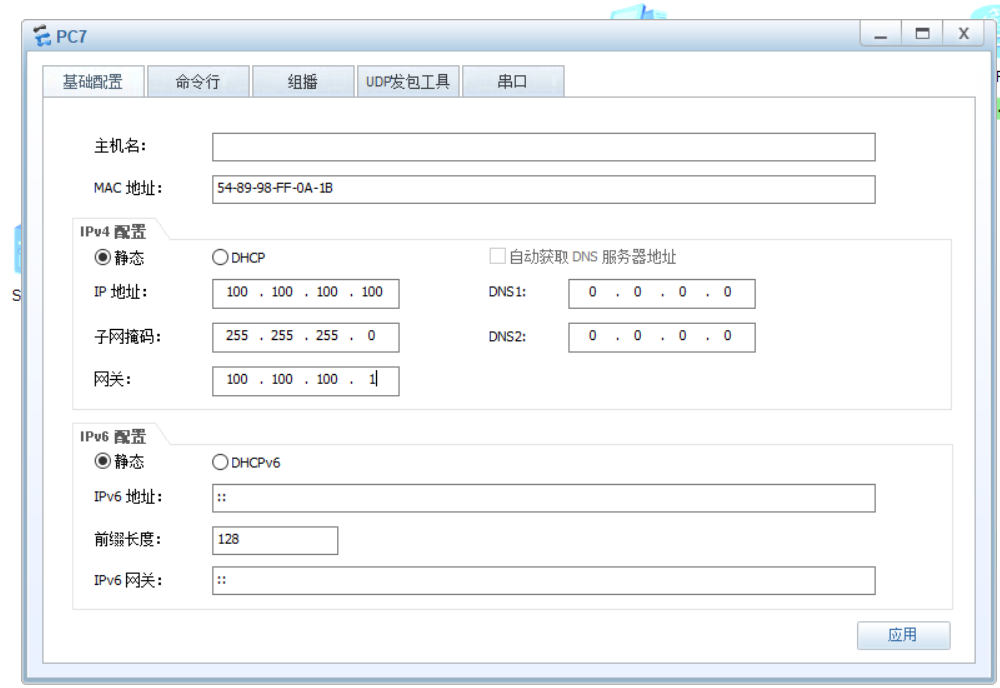Click the 子网掩码 input field
Screen dimensions: 1000x688
click(305, 337)
